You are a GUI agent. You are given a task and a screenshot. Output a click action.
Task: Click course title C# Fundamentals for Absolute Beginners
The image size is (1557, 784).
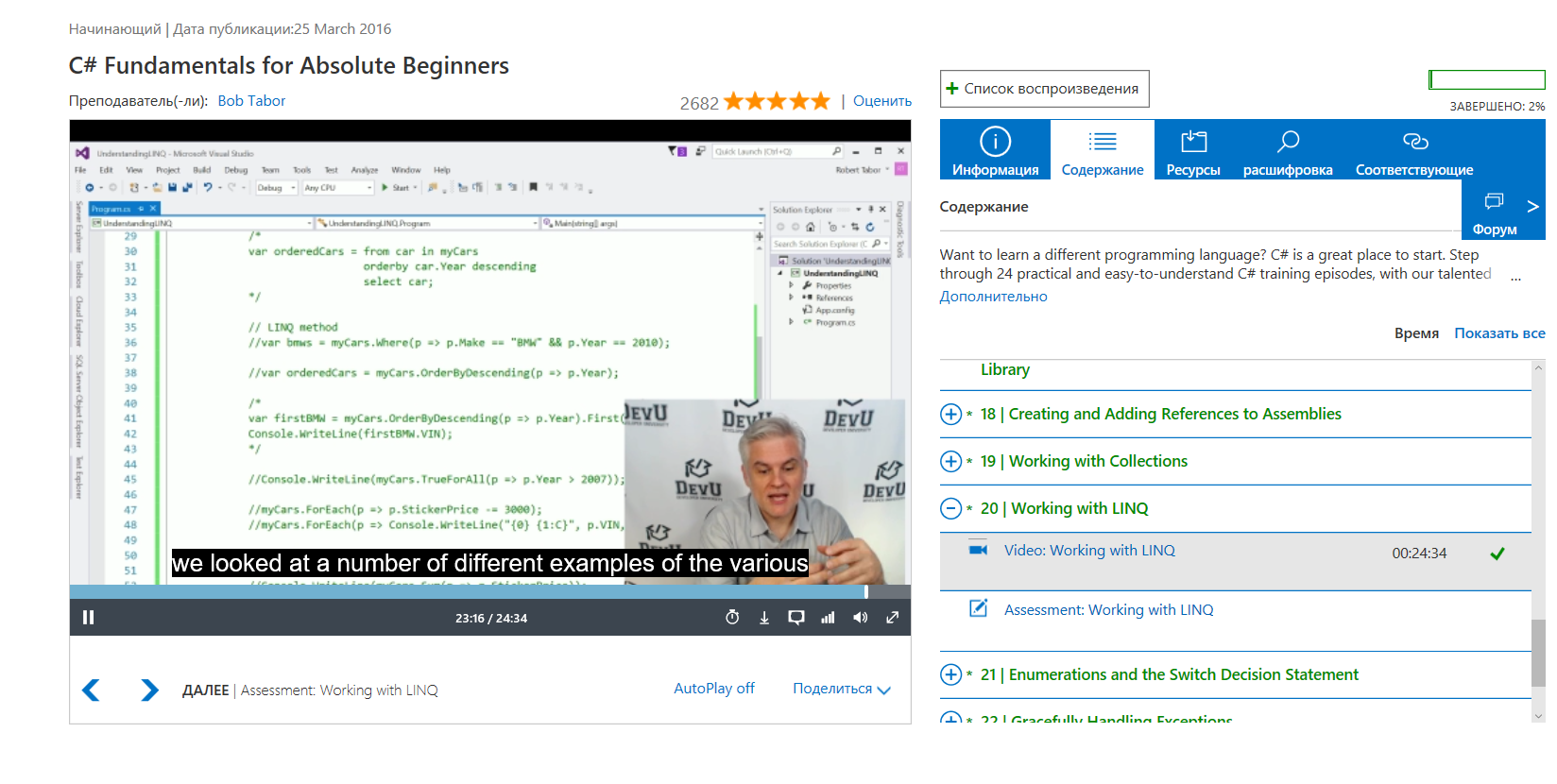tap(289, 65)
